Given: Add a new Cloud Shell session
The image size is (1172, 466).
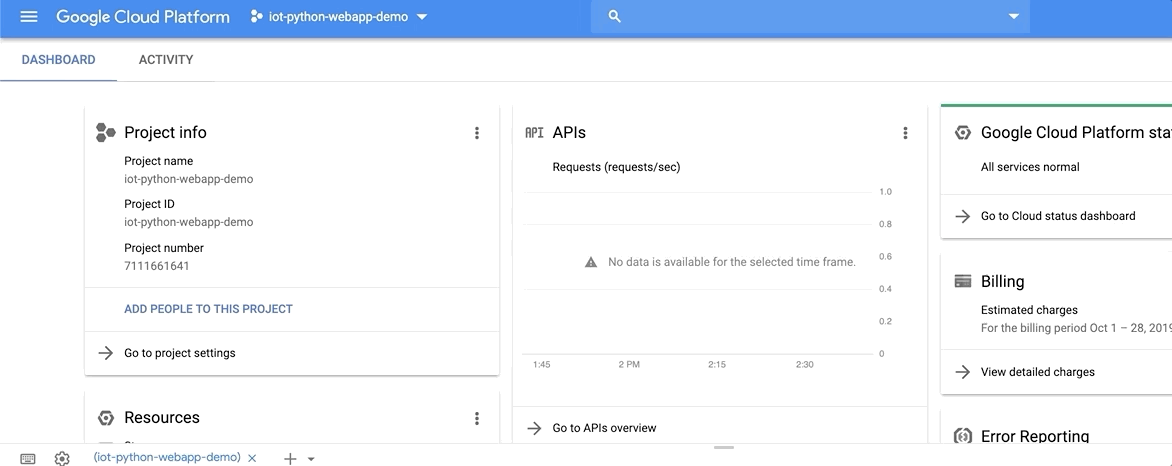Looking at the screenshot, I should point(290,459).
